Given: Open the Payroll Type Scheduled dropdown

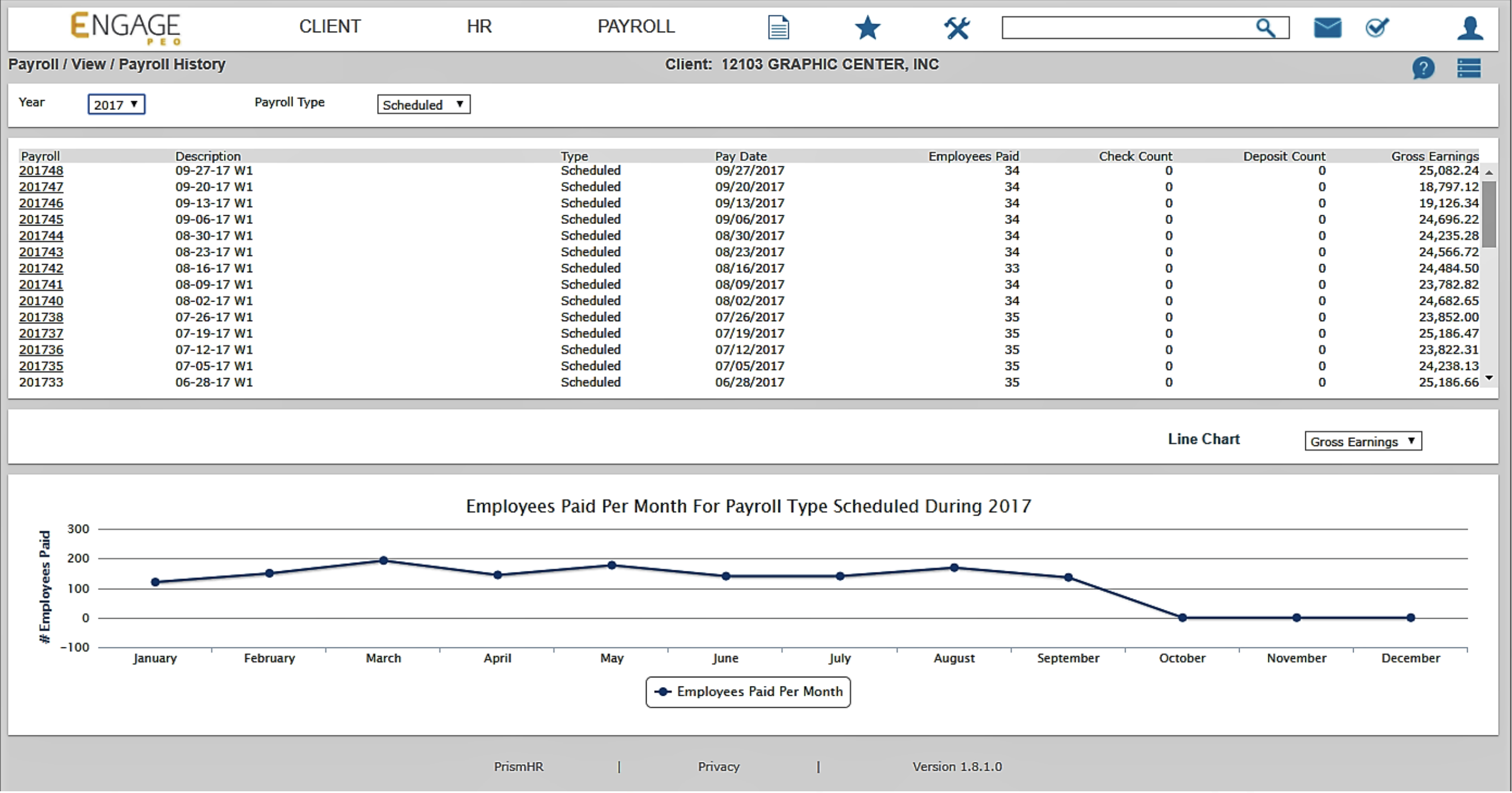Looking at the screenshot, I should click(x=423, y=104).
